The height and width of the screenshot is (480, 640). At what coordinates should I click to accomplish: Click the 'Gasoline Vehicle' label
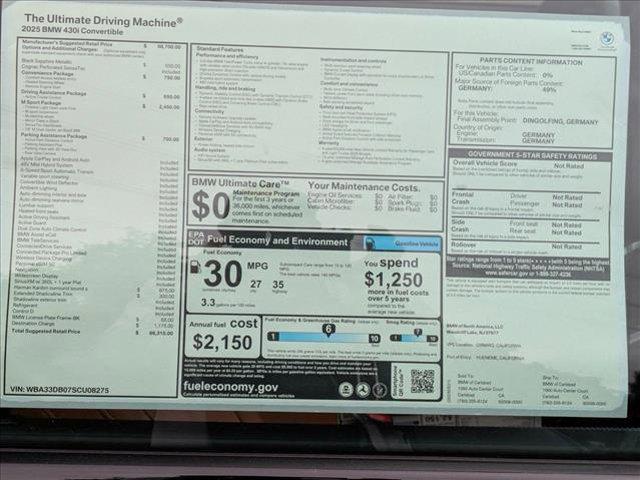pos(416,244)
